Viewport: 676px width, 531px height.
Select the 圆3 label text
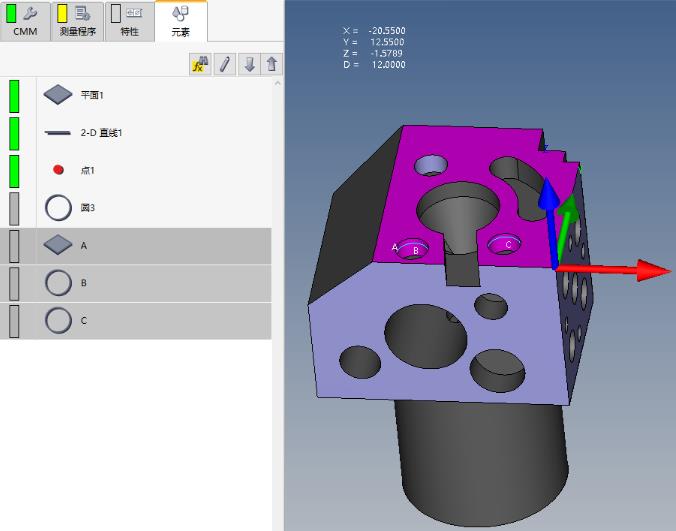point(88,208)
